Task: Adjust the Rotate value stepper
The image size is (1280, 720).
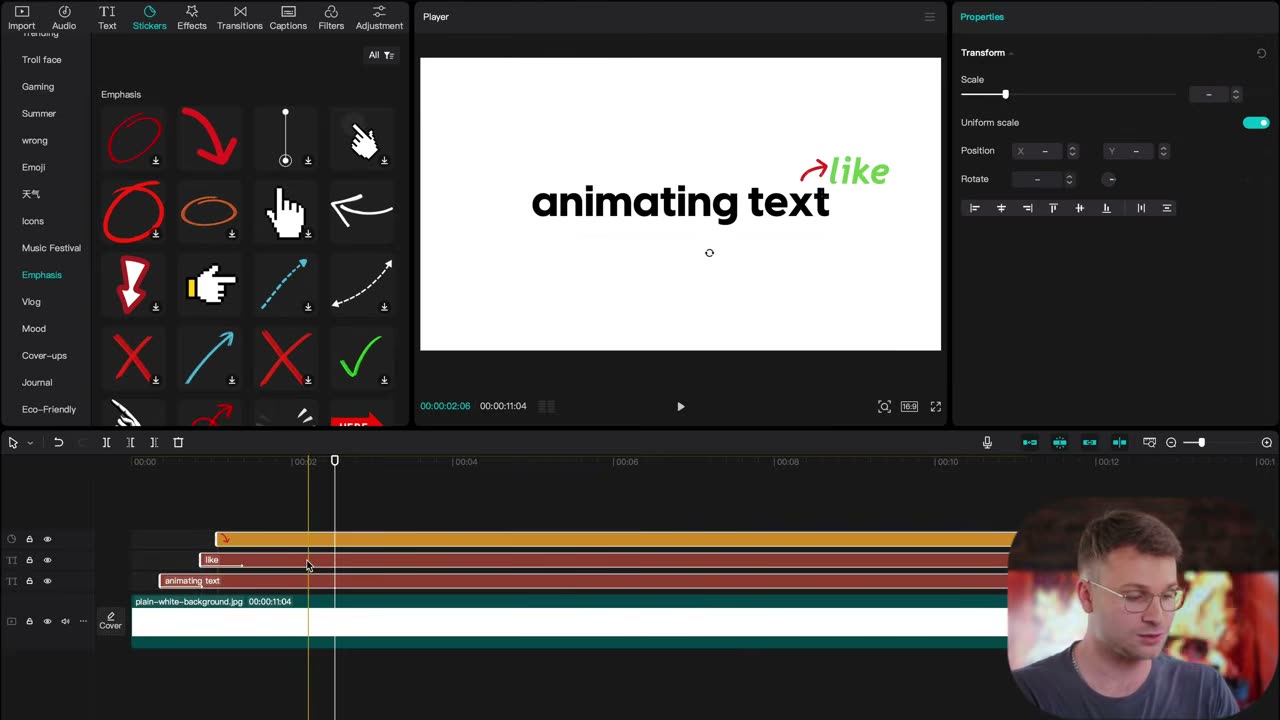Action: click(1069, 179)
